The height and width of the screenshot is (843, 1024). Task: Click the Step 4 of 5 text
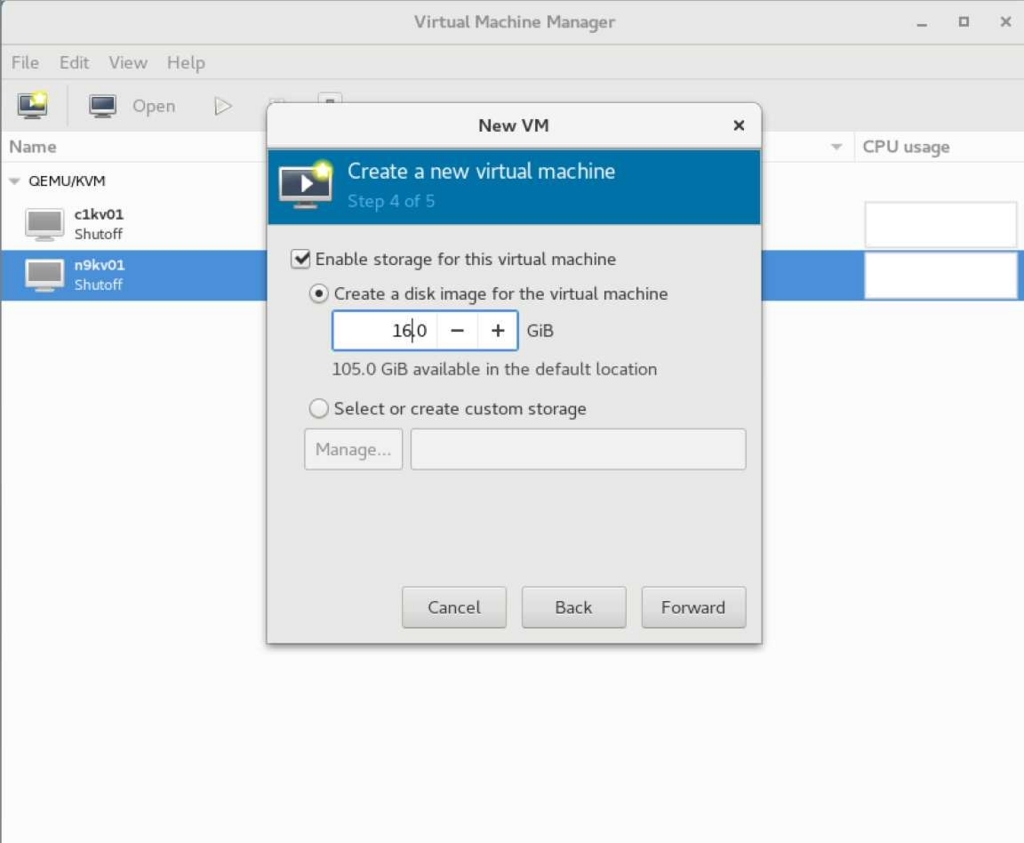(x=391, y=201)
